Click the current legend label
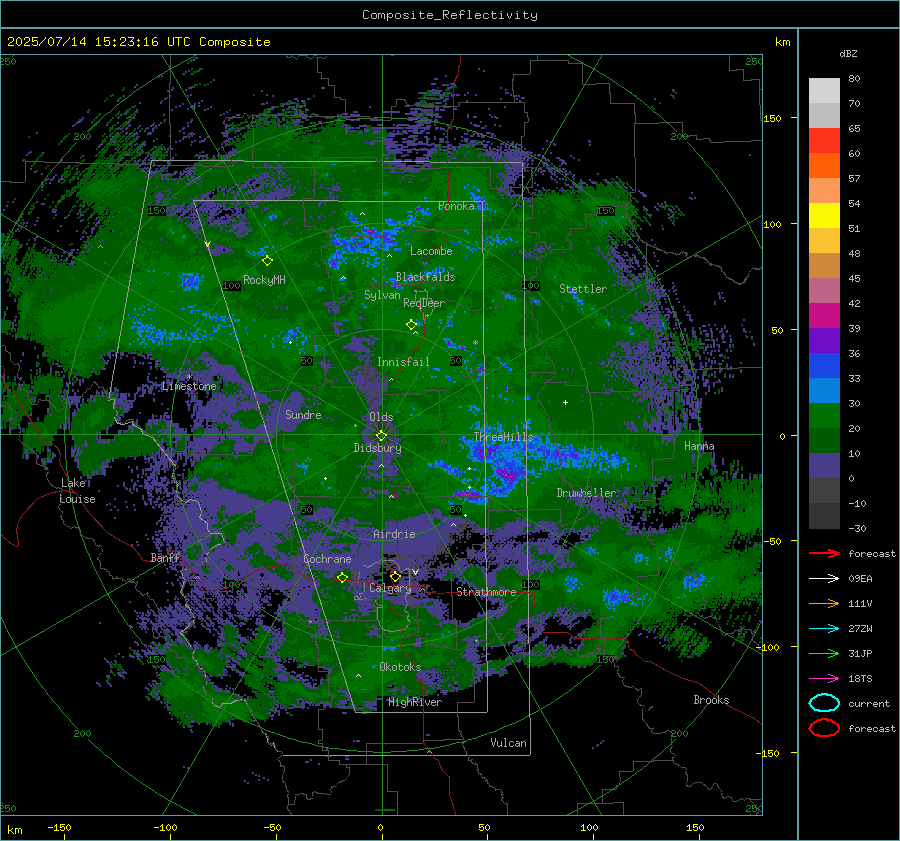Image resolution: width=900 pixels, height=841 pixels. [x=869, y=704]
